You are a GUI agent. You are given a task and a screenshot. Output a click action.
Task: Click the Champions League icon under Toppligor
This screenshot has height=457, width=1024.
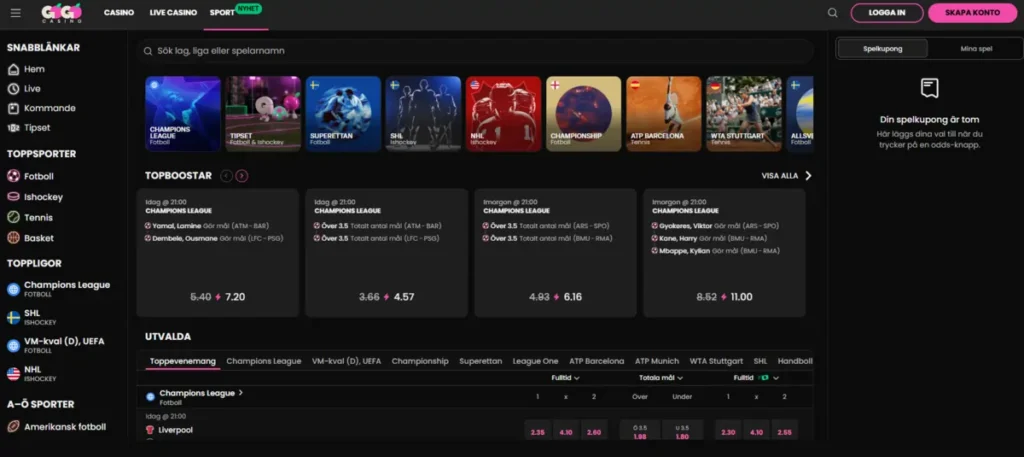coord(13,289)
